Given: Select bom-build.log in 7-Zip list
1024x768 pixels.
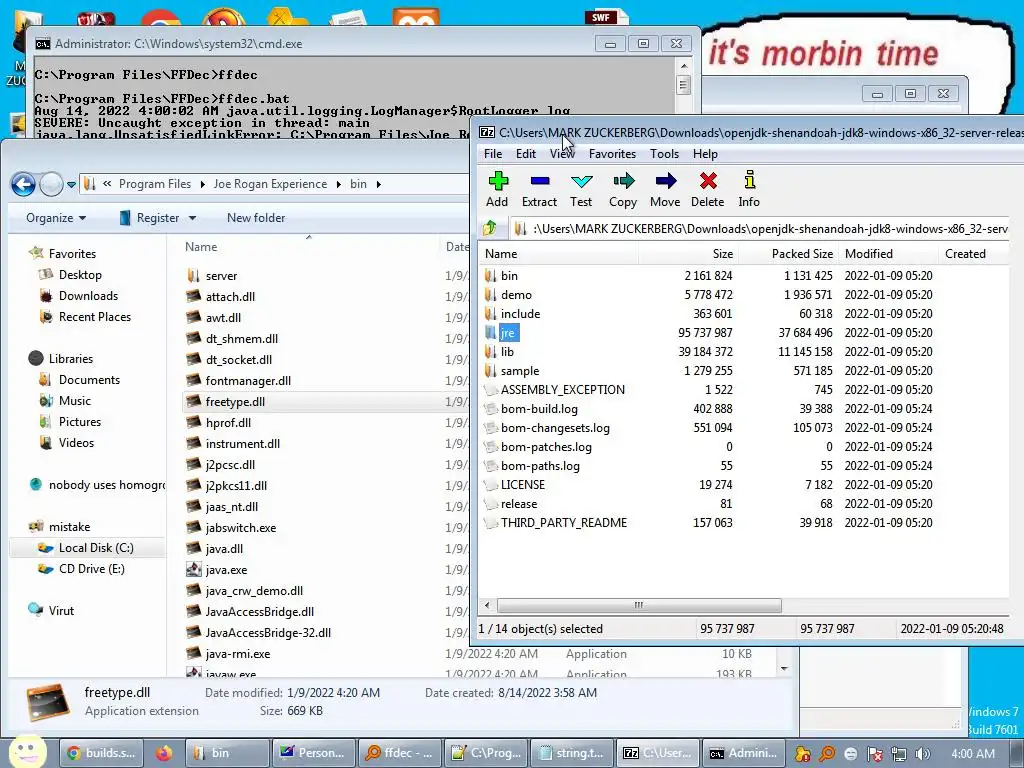Looking at the screenshot, I should tap(539, 409).
